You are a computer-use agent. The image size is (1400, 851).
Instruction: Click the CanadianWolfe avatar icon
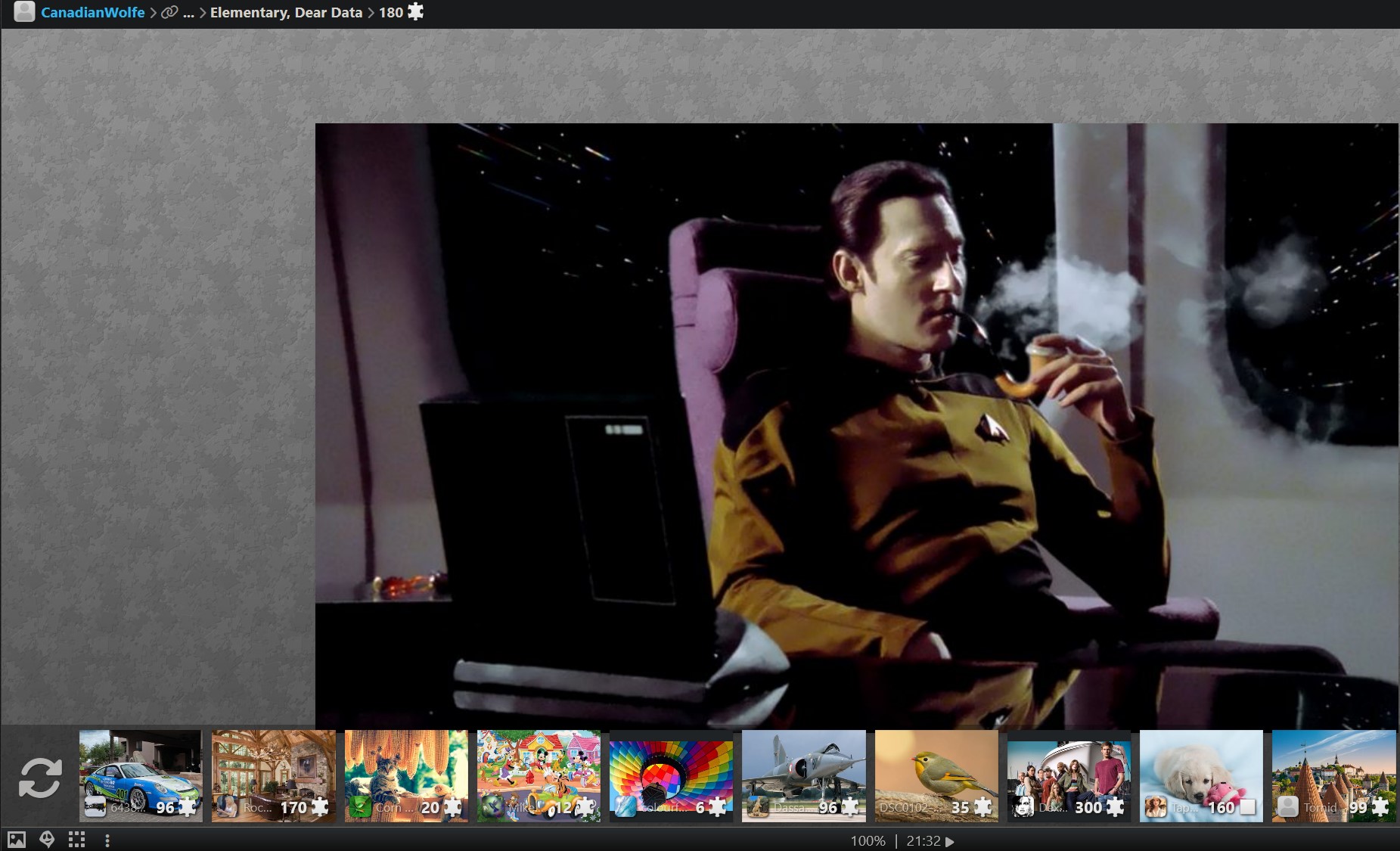tap(24, 11)
